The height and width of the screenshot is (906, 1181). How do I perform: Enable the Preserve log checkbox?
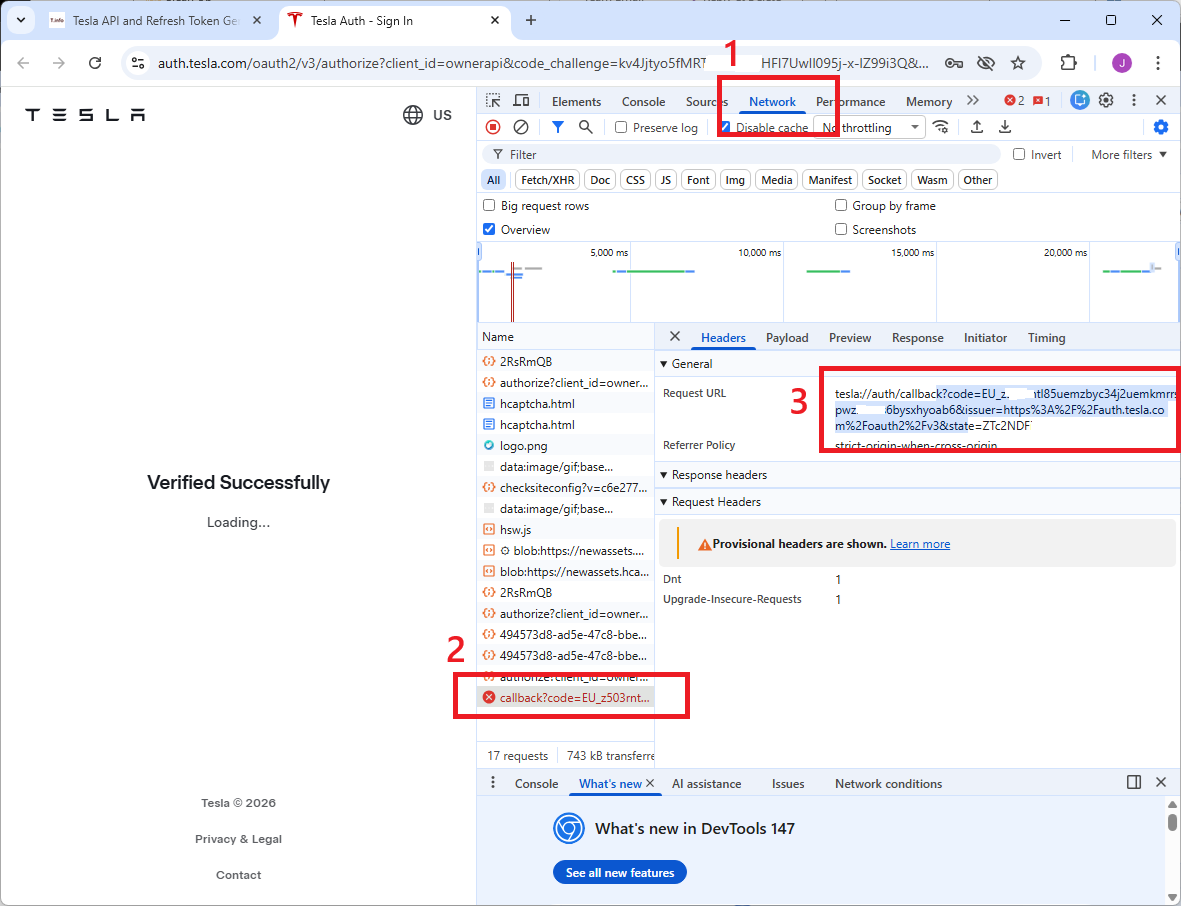(621, 127)
